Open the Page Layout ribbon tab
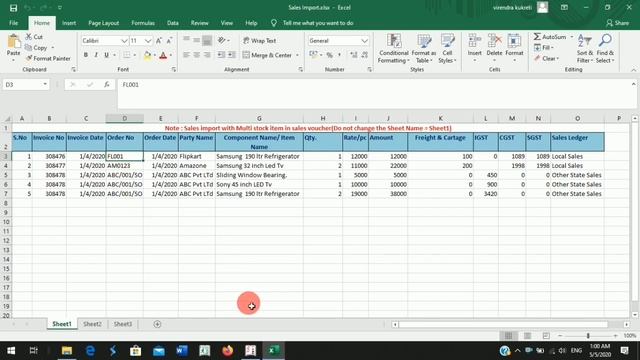Image resolution: width=640 pixels, height=360 pixels. [104, 23]
